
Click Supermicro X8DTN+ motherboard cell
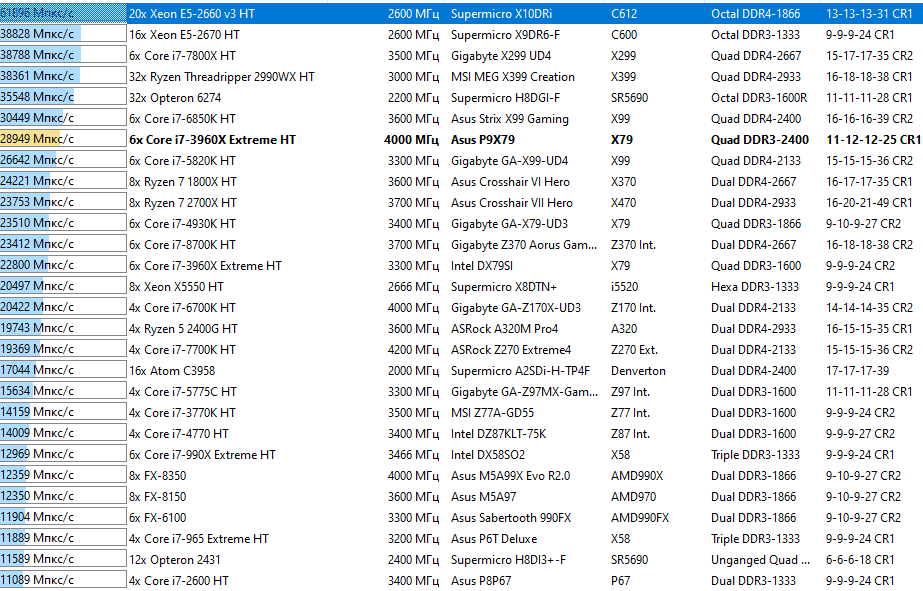(x=504, y=287)
